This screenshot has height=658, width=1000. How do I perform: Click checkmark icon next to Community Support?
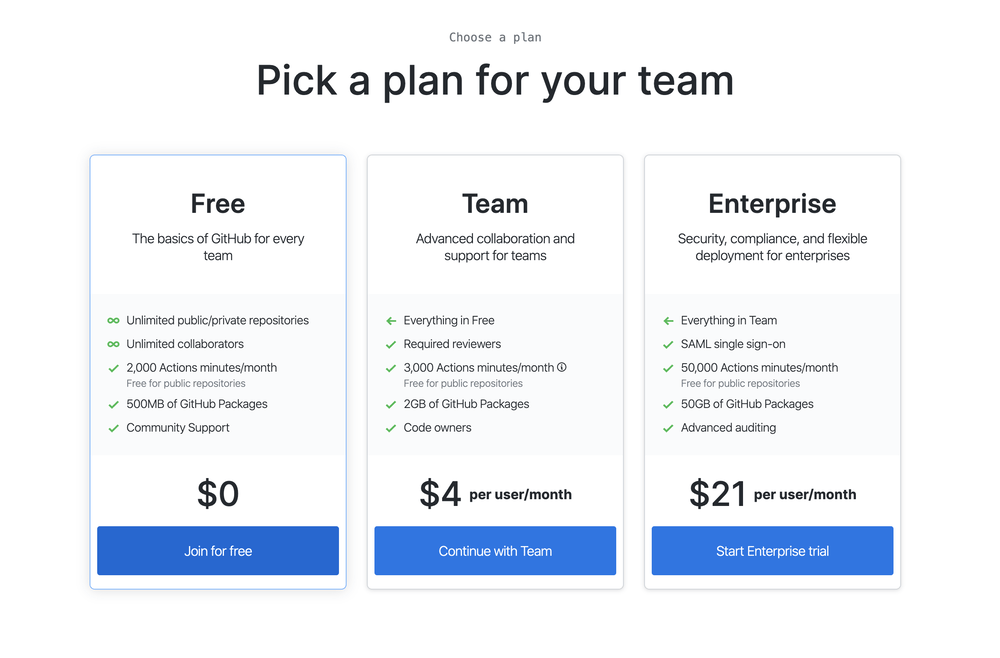(x=113, y=428)
